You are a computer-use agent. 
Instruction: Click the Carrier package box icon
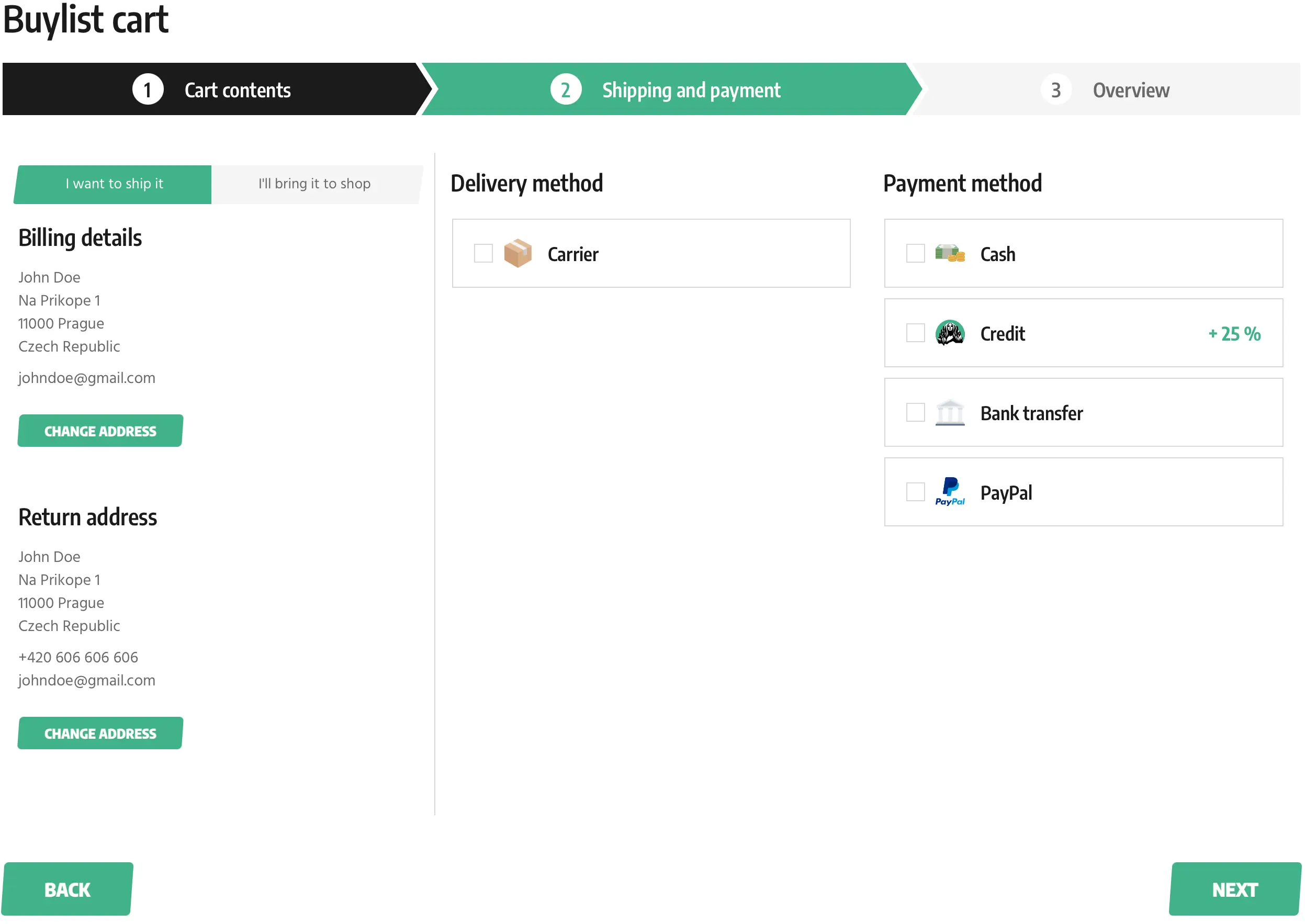[517, 254]
